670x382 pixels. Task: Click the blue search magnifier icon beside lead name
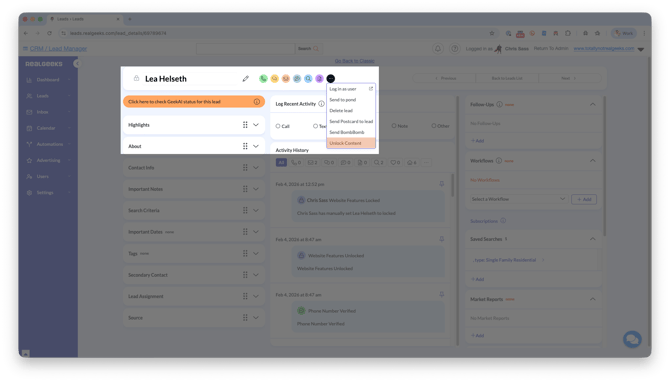tap(308, 79)
